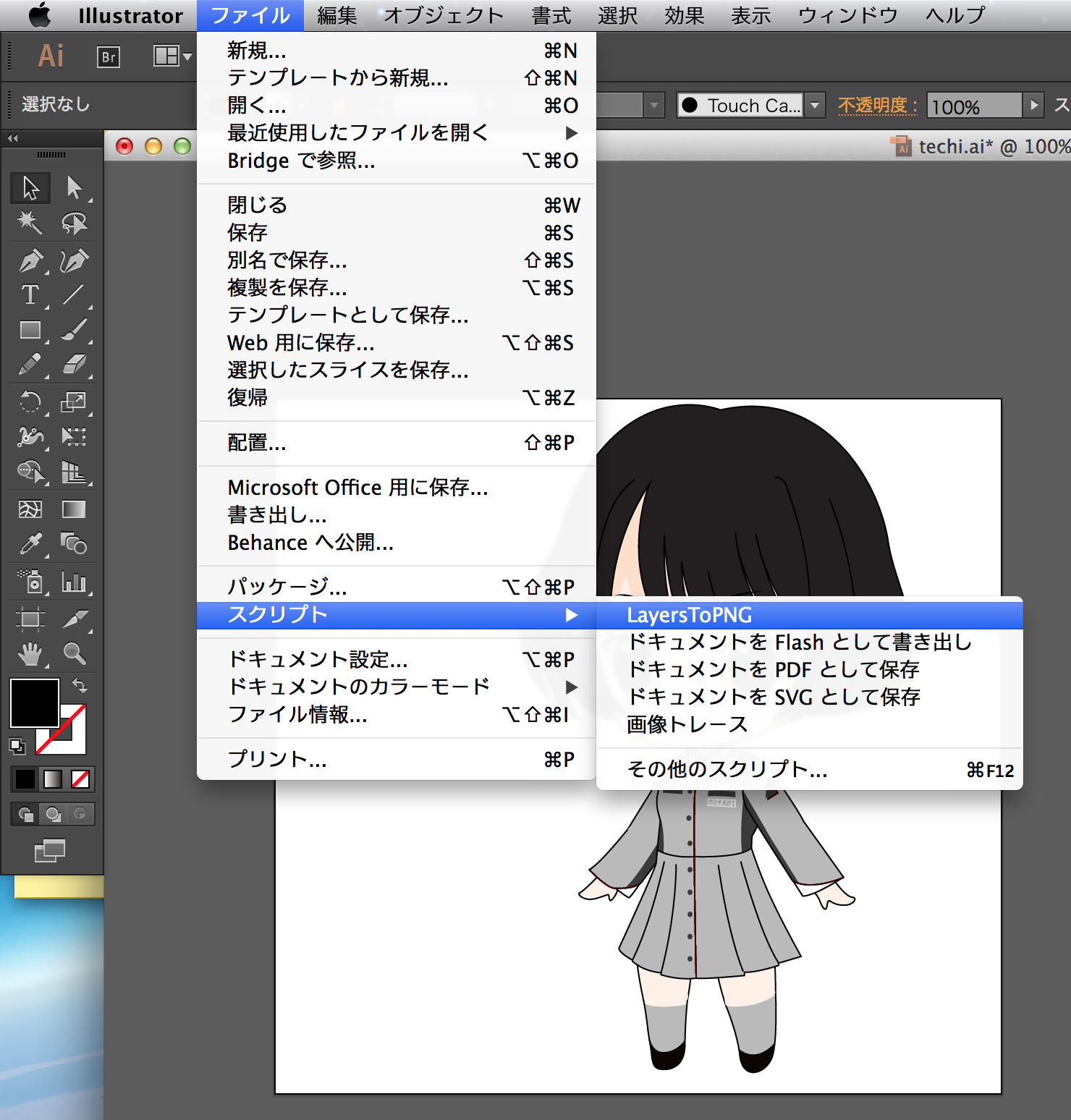This screenshot has width=1071, height=1120.
Task: Set paint mode to None
Action: (x=80, y=779)
